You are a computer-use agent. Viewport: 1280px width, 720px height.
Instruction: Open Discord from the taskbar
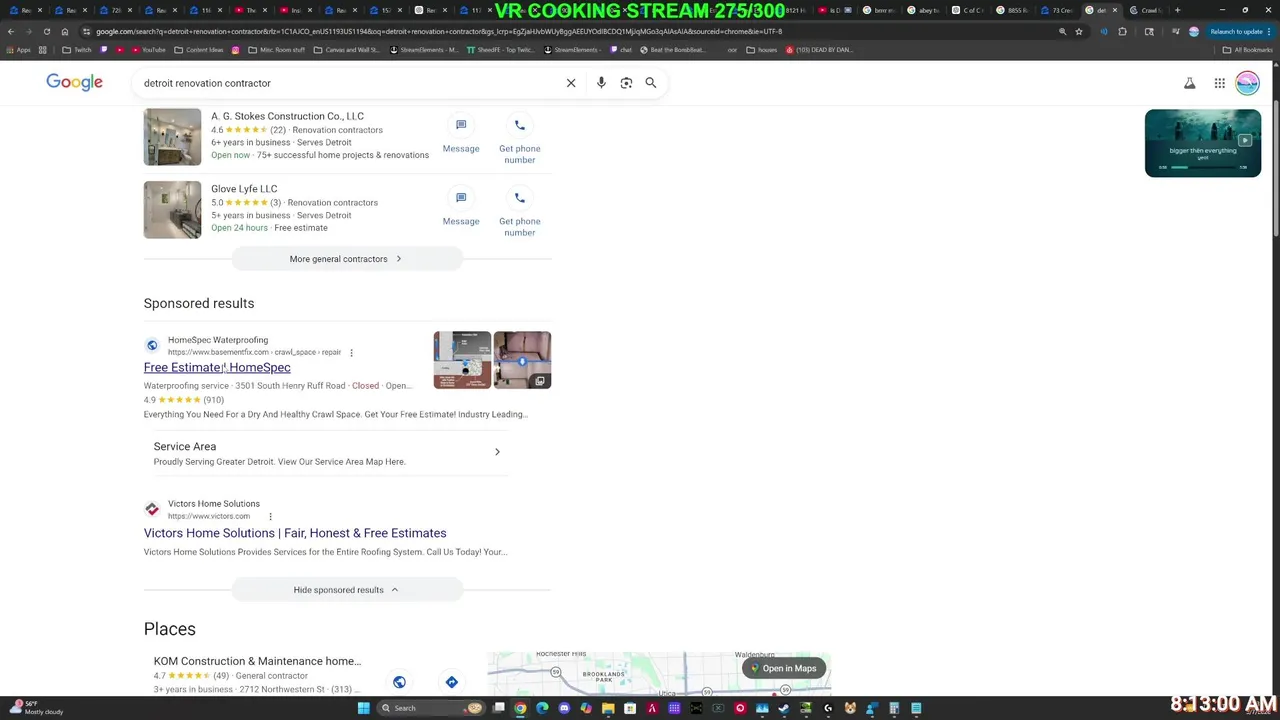[x=564, y=708]
